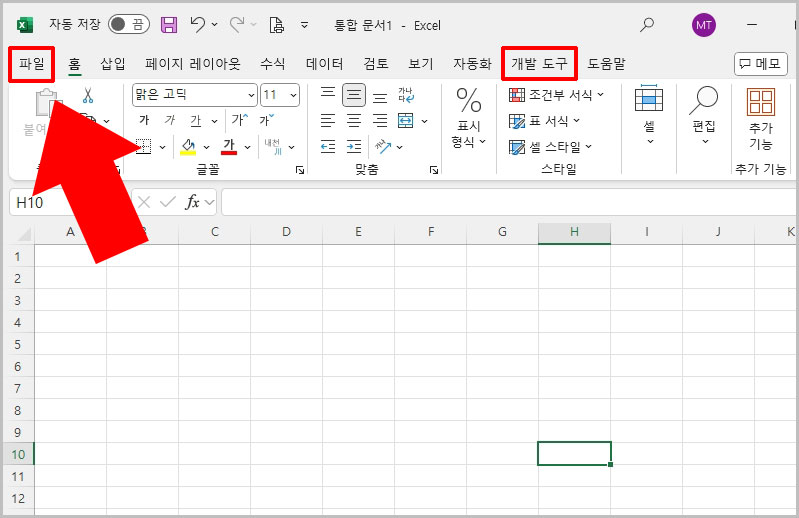Screen dimensions: 799x518
Task: Switch to the 삽입 tab
Action: click(x=113, y=64)
